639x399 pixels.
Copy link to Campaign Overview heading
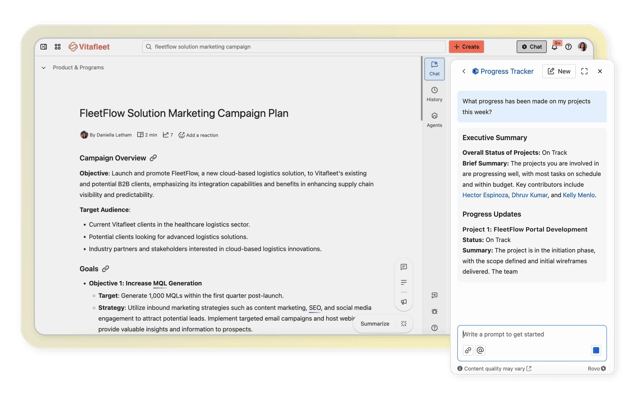(x=153, y=158)
